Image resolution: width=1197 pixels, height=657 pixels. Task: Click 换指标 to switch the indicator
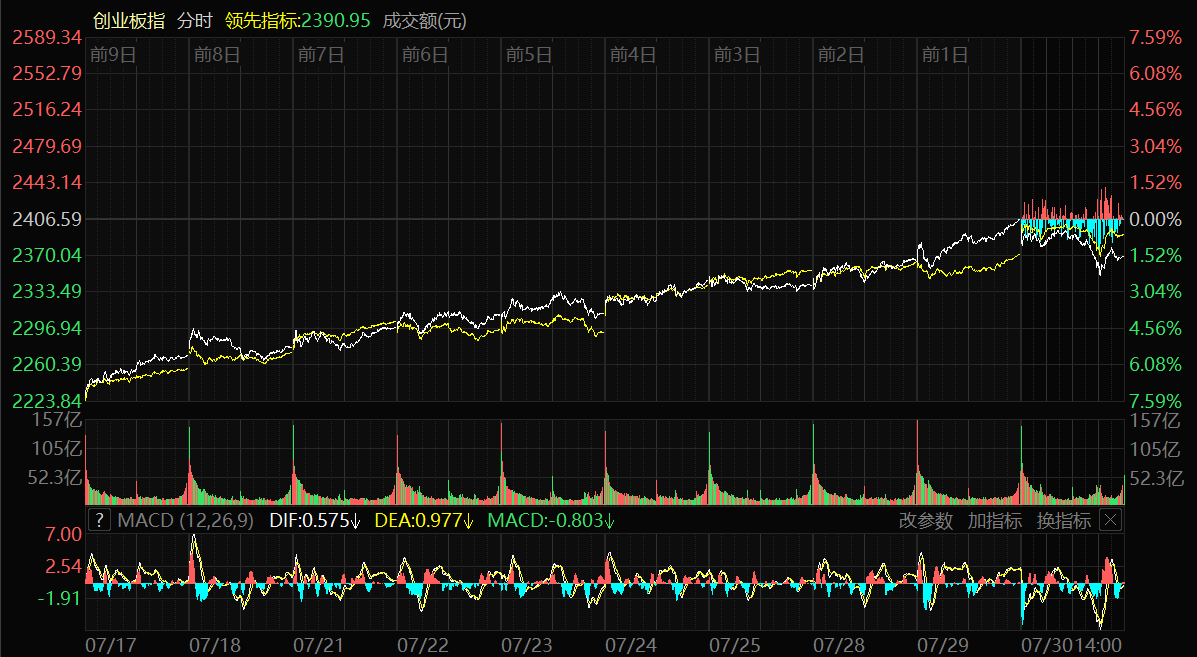pos(1063,520)
